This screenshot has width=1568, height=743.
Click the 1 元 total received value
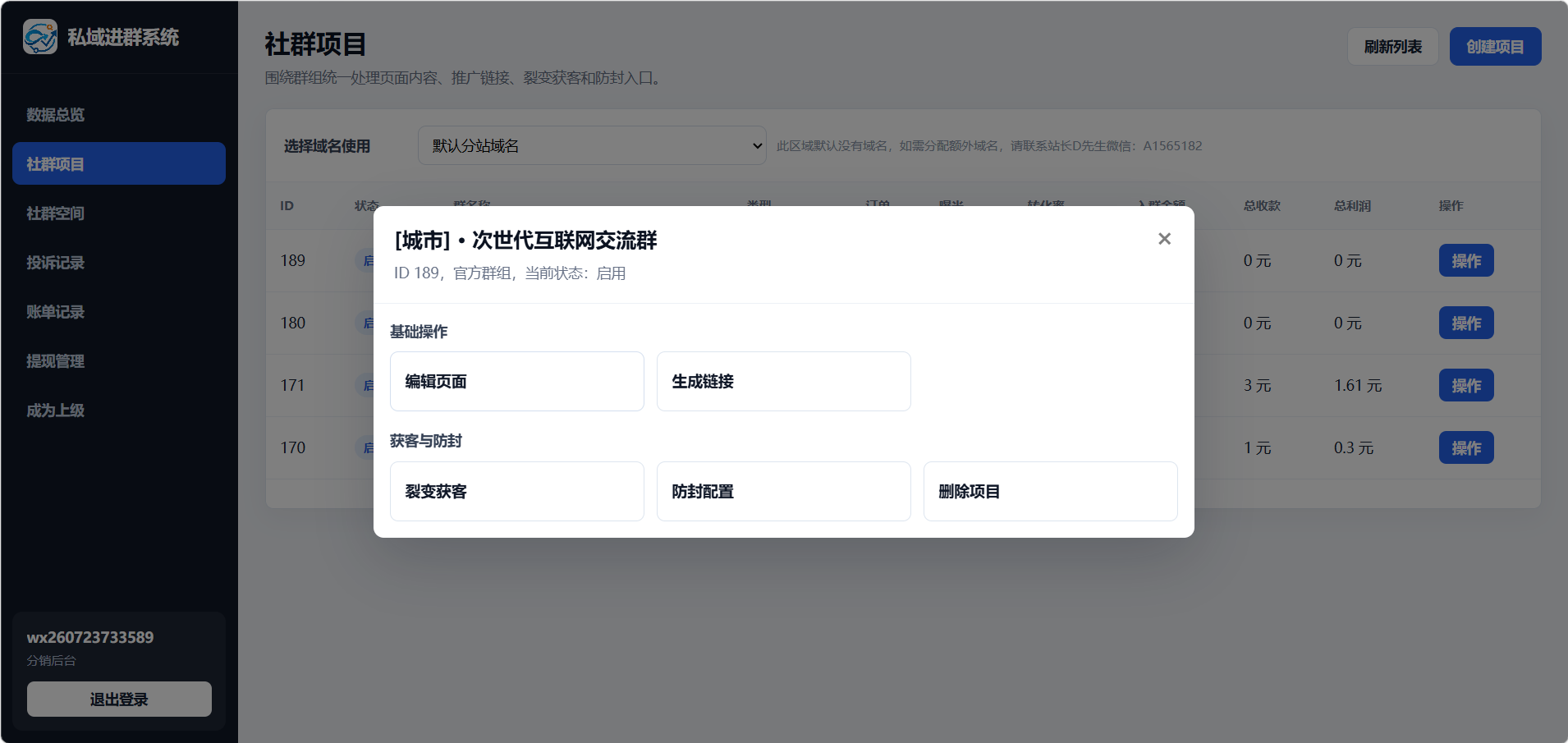coord(1257,447)
